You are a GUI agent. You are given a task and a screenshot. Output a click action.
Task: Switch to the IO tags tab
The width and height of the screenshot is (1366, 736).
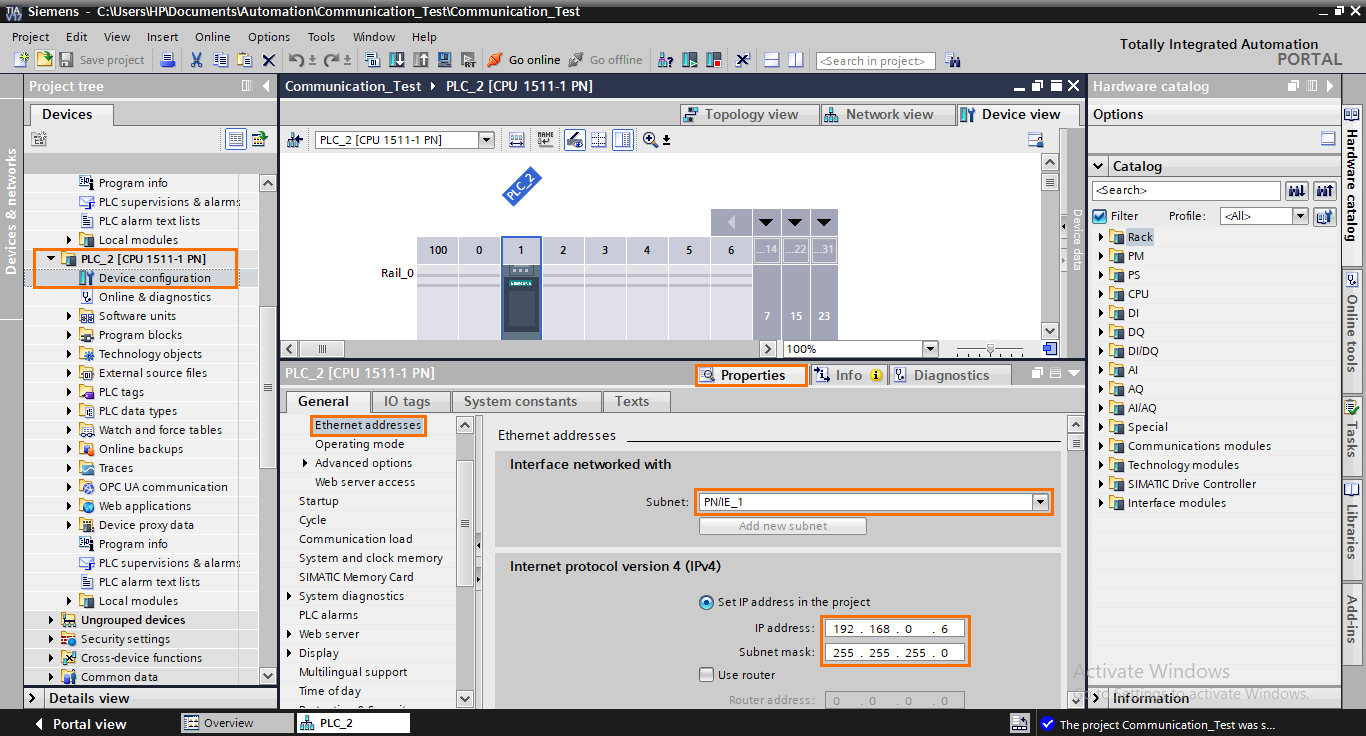click(410, 401)
